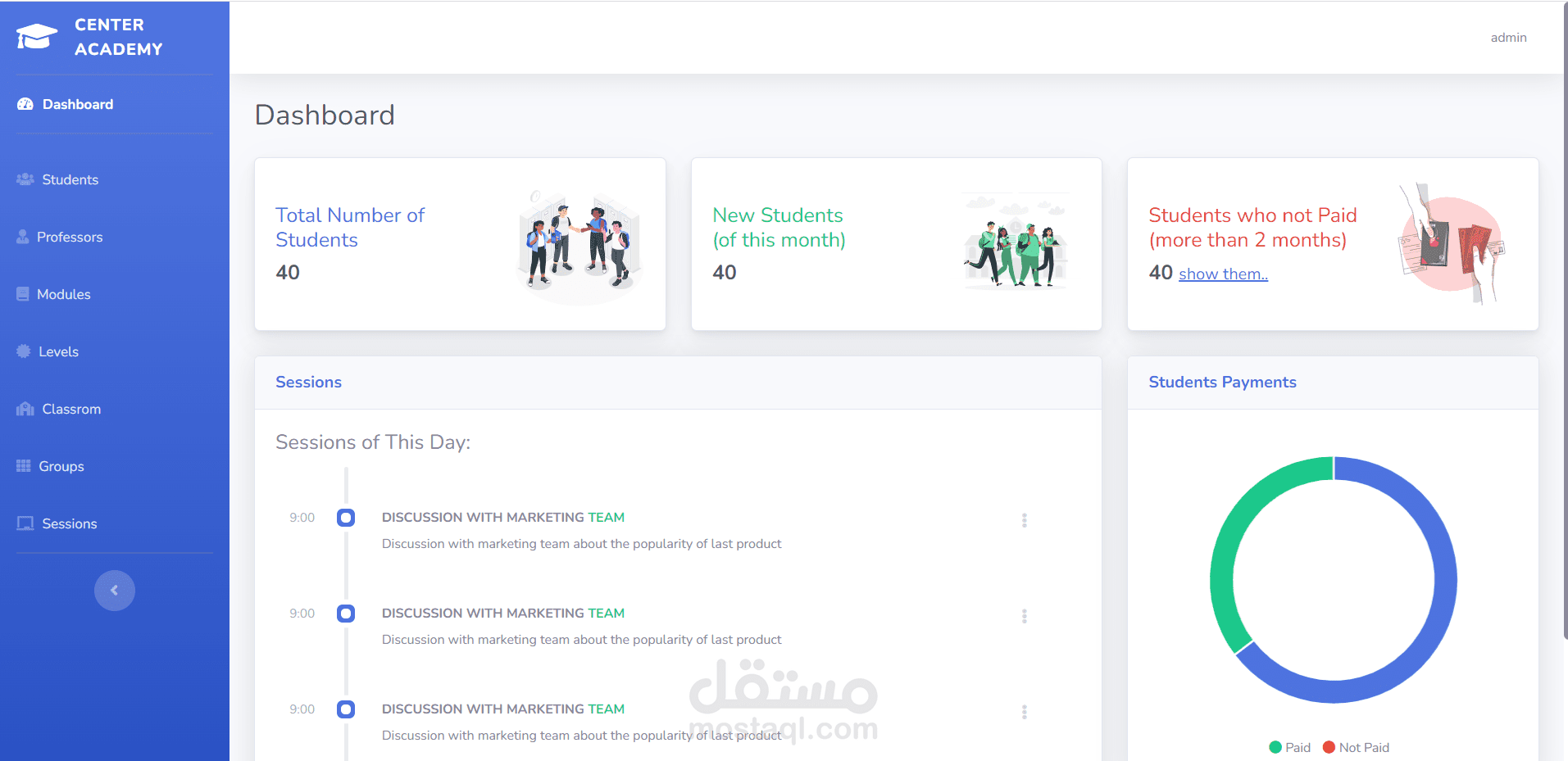Click the second session's timeline marker

coord(346,614)
